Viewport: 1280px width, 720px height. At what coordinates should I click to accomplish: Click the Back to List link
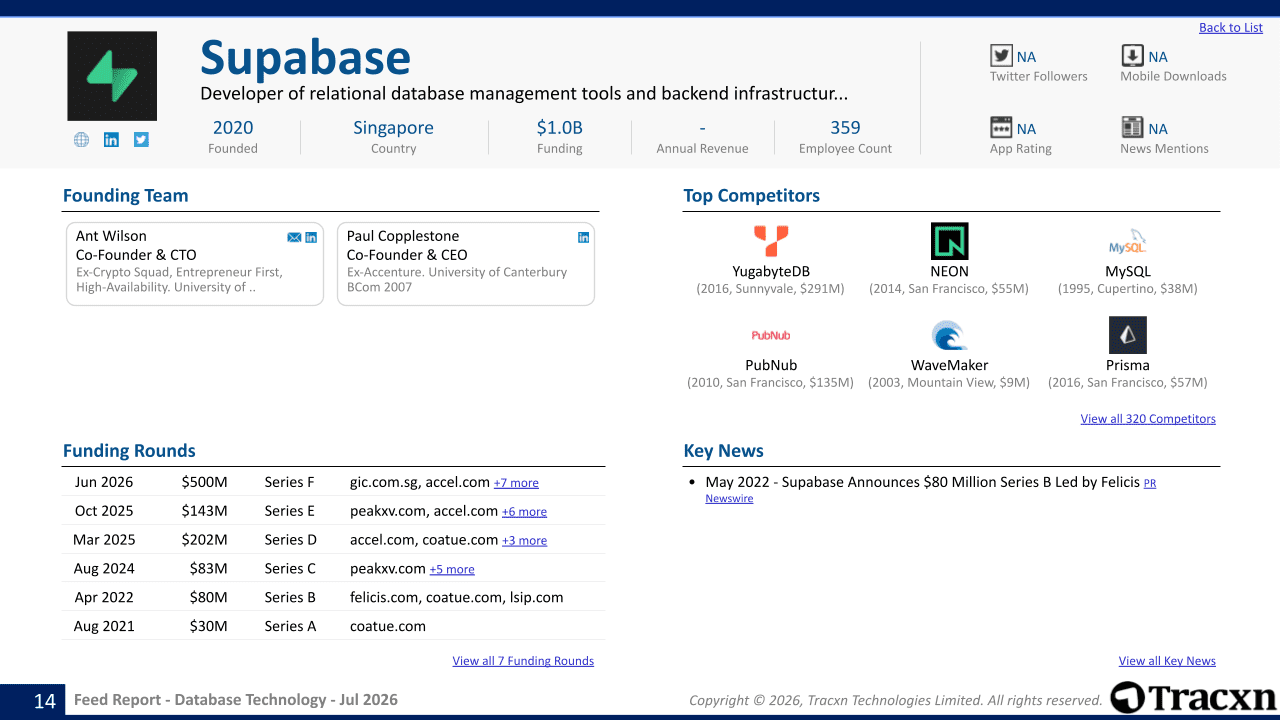[1231, 27]
